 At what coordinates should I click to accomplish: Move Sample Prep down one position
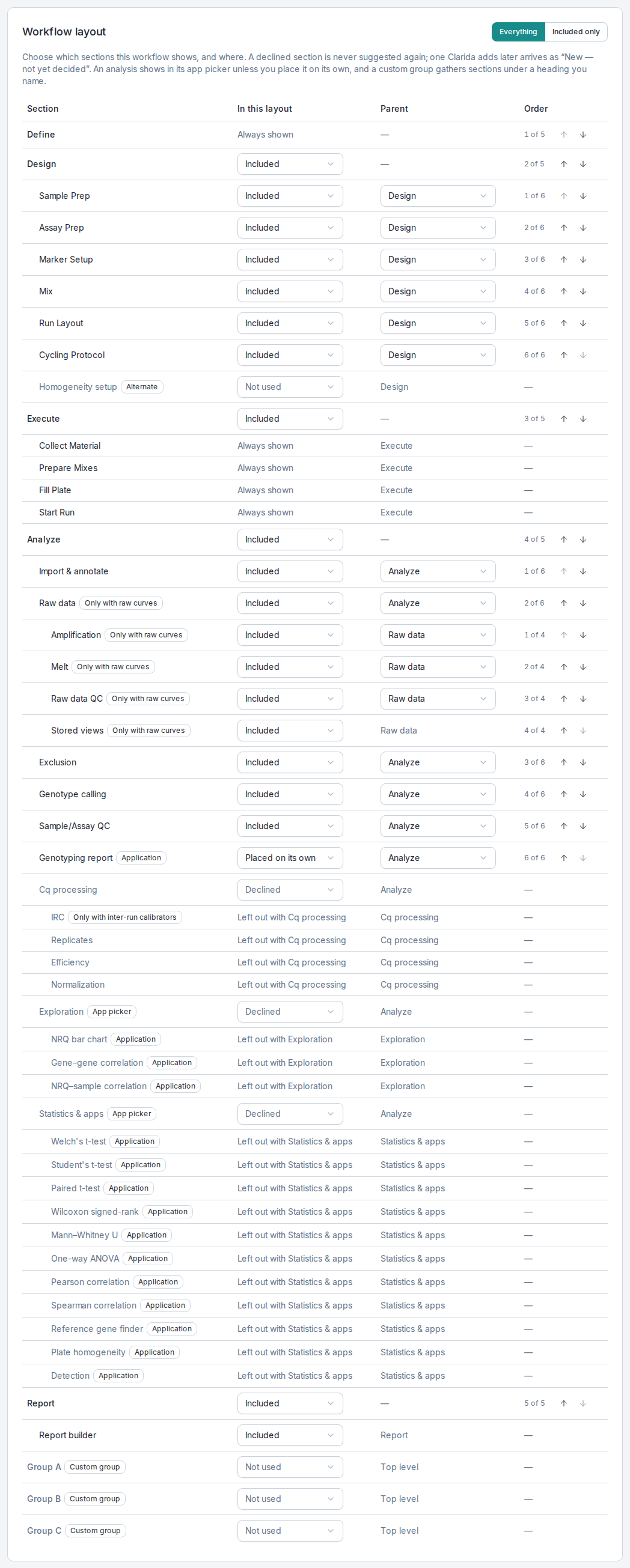[583, 196]
